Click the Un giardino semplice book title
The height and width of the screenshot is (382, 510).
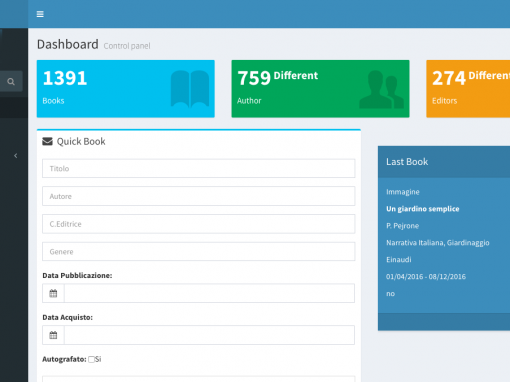423,209
